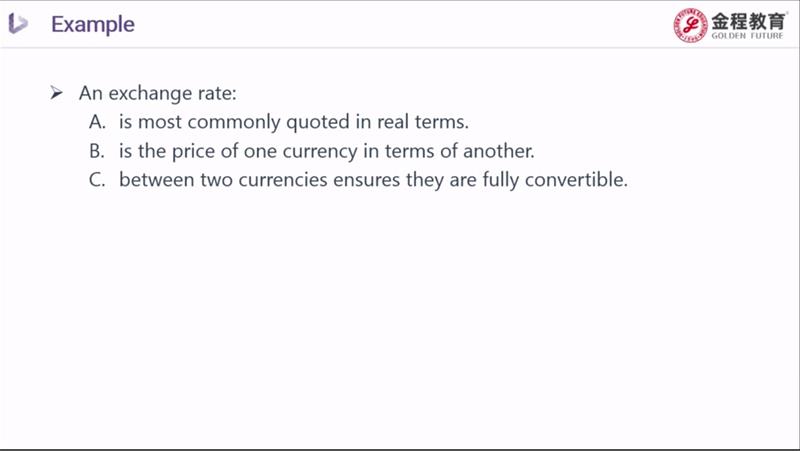Select the letter A option marker
Screen dimensions: 800x451
click(x=96, y=122)
